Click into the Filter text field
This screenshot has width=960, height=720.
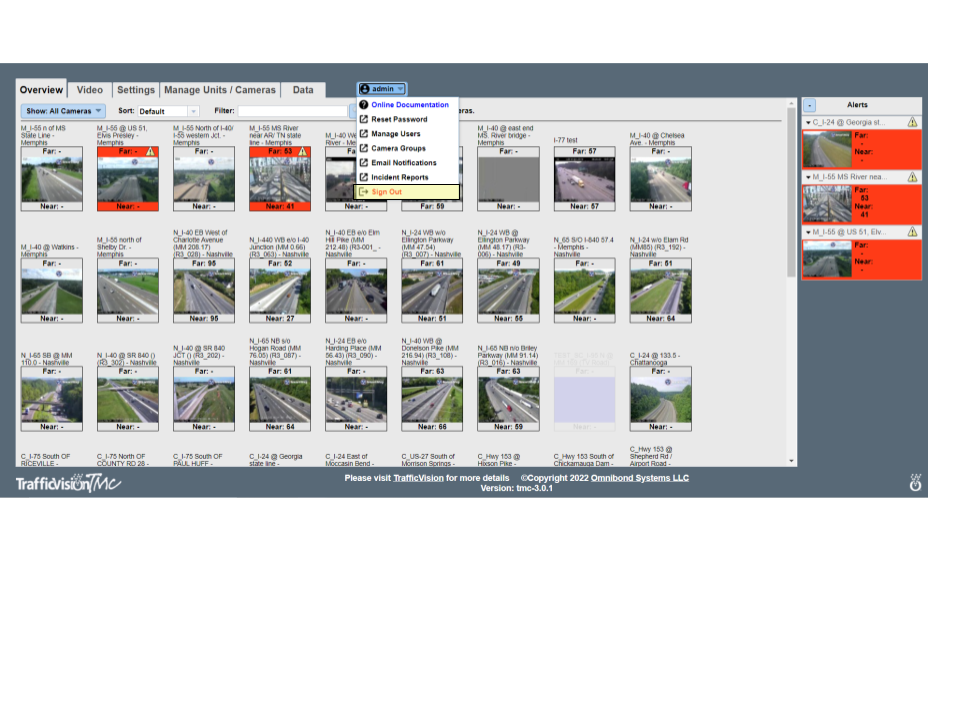coord(293,111)
